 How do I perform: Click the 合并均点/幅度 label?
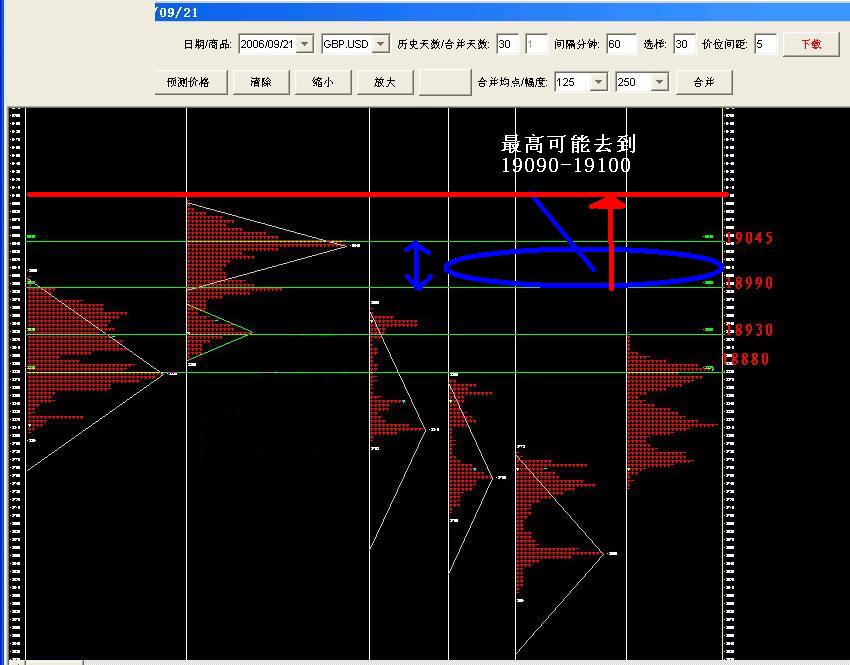click(512, 82)
